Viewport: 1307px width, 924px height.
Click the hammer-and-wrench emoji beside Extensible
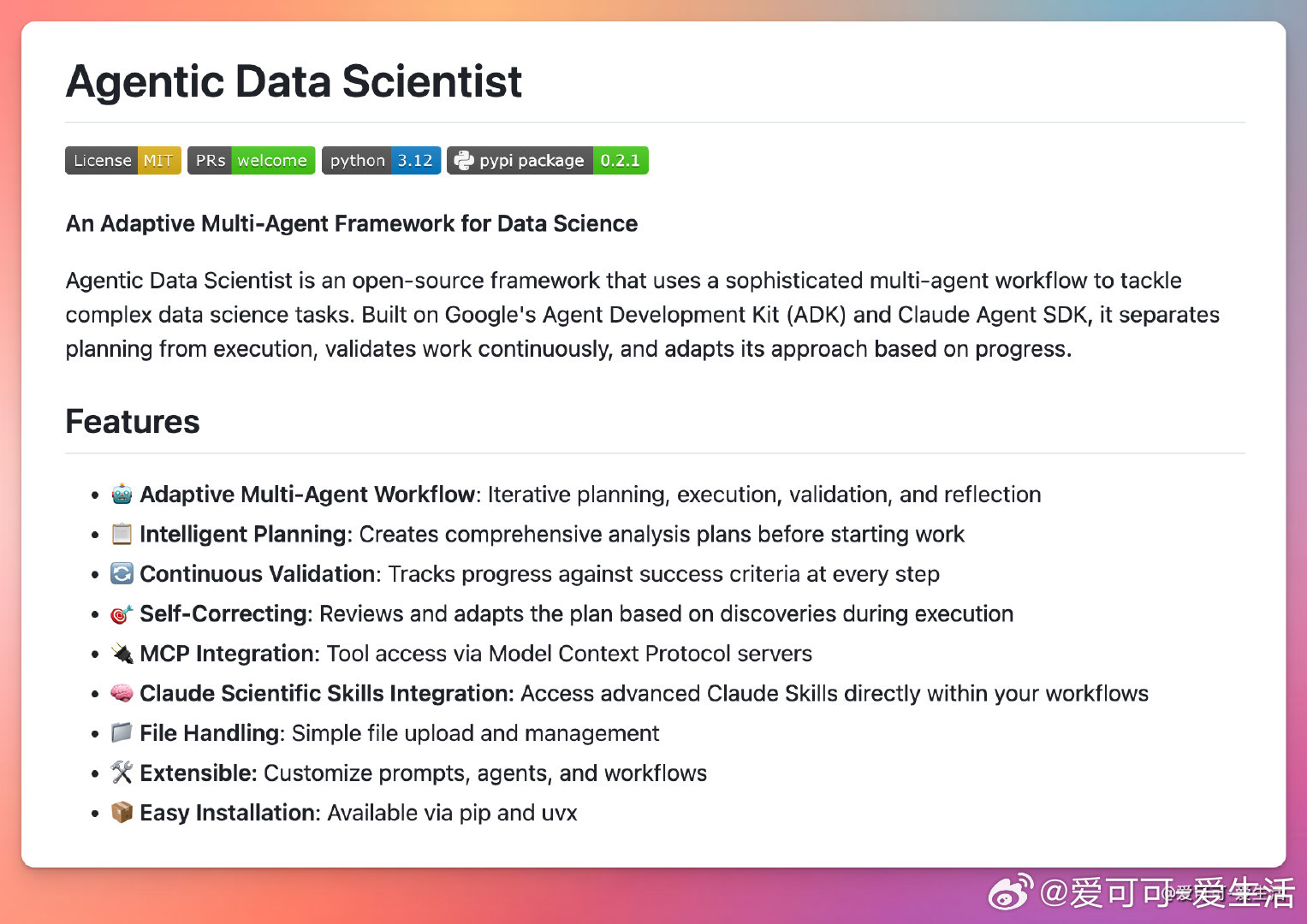coord(122,773)
